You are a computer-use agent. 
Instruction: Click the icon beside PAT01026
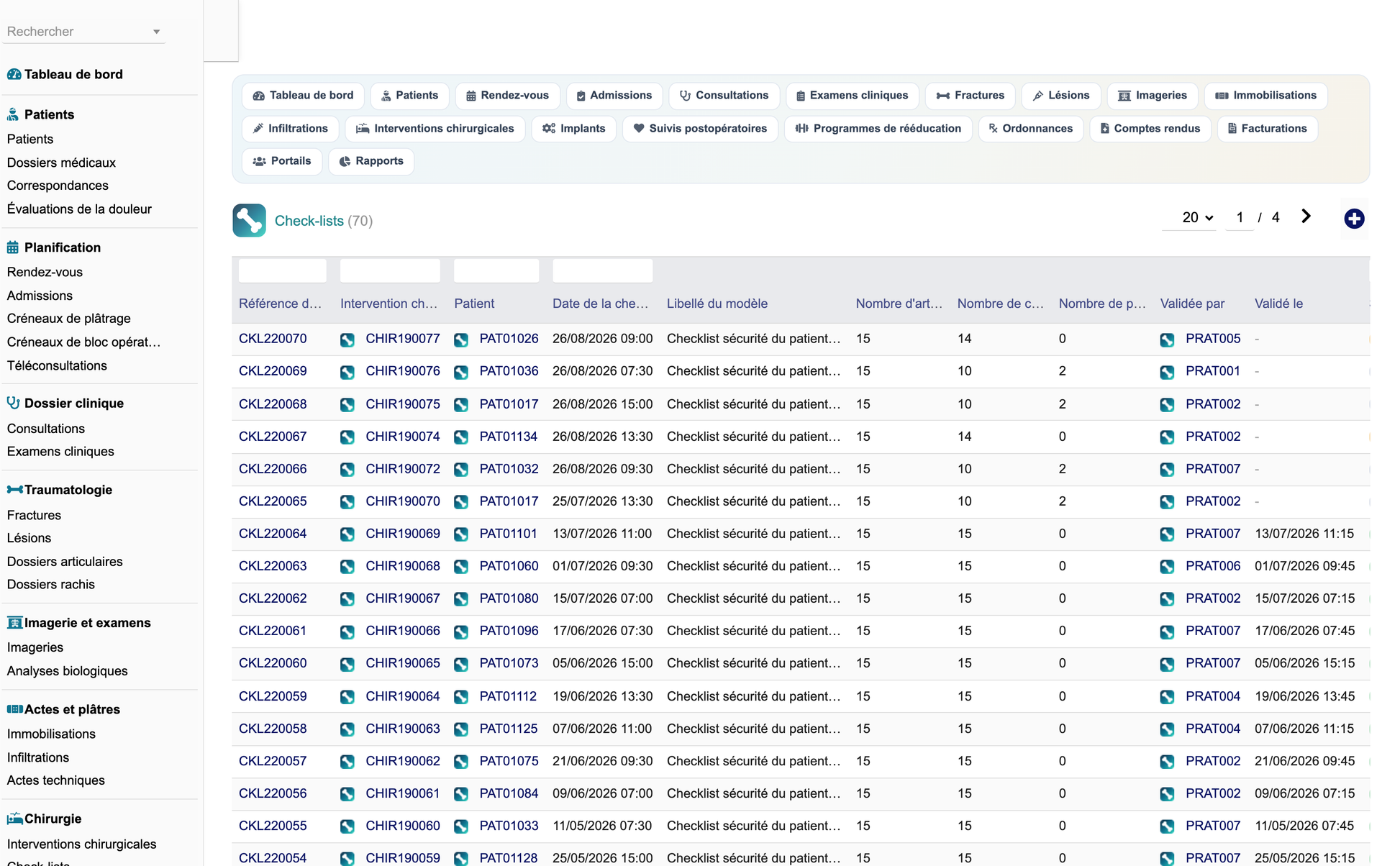(x=461, y=339)
